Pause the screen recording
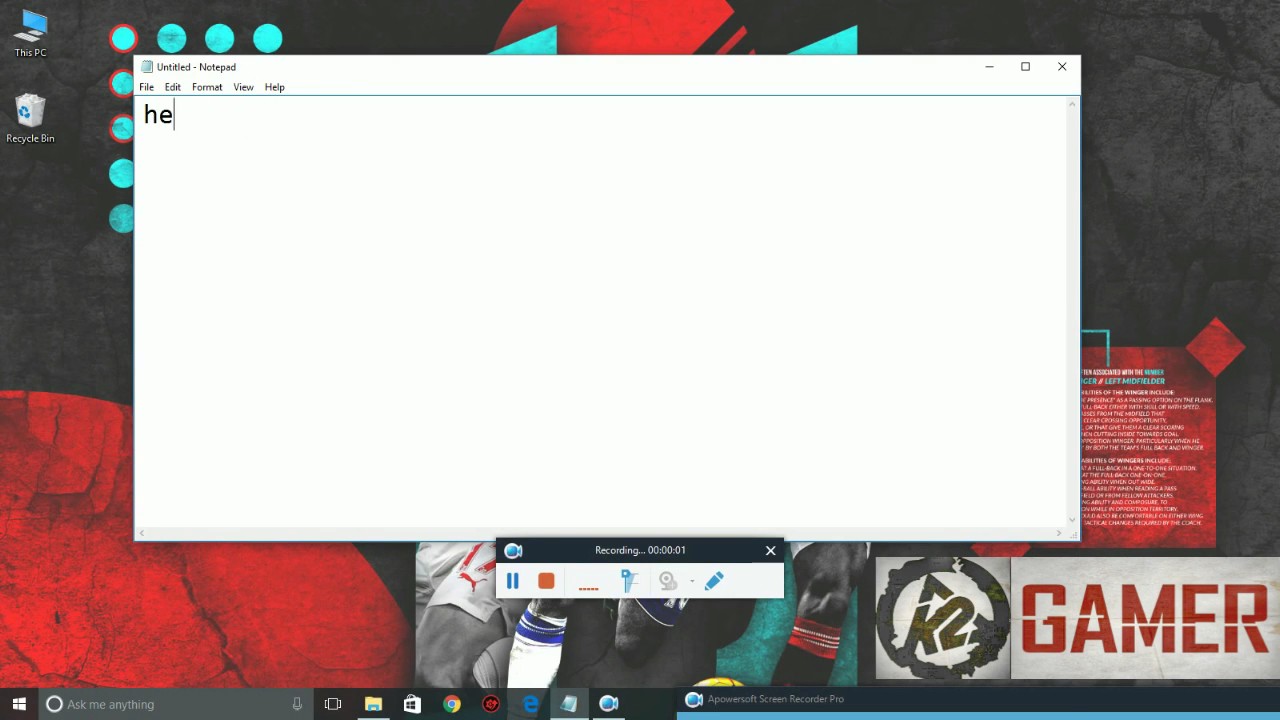1280x720 pixels. (x=512, y=581)
